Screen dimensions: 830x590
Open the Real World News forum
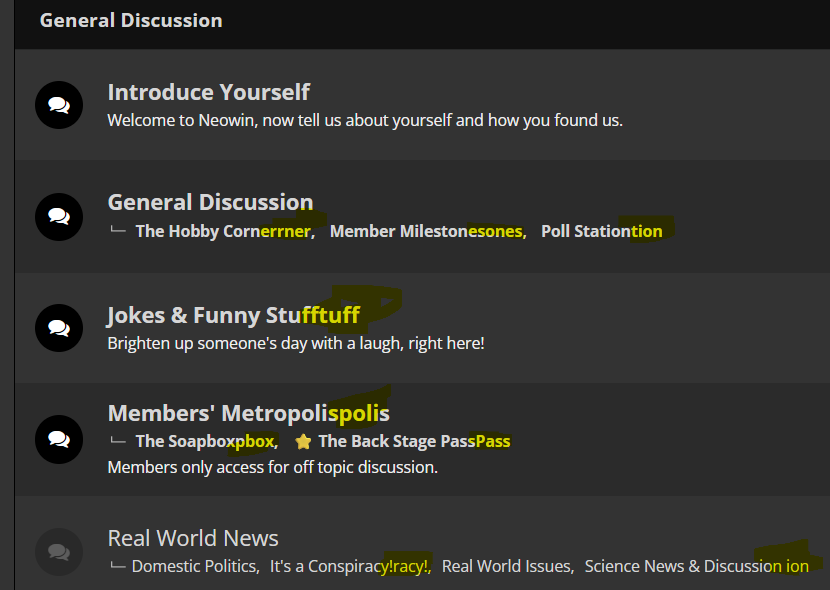[x=193, y=538]
